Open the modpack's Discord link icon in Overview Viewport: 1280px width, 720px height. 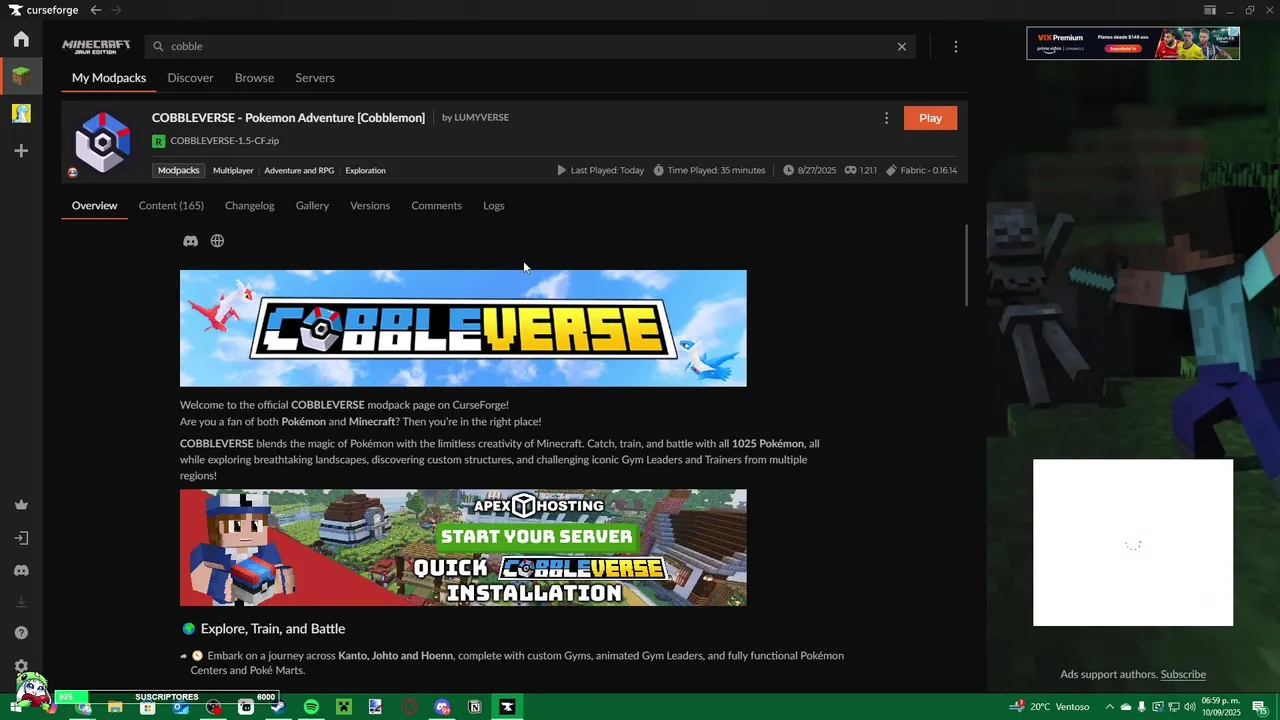point(190,241)
